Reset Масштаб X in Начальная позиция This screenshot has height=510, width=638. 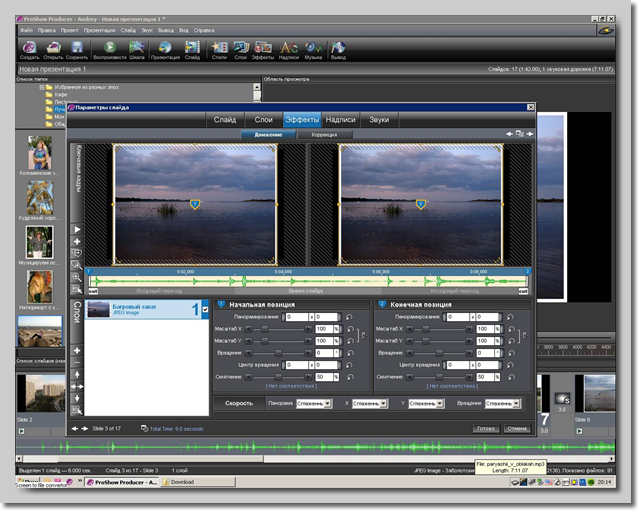(350, 329)
